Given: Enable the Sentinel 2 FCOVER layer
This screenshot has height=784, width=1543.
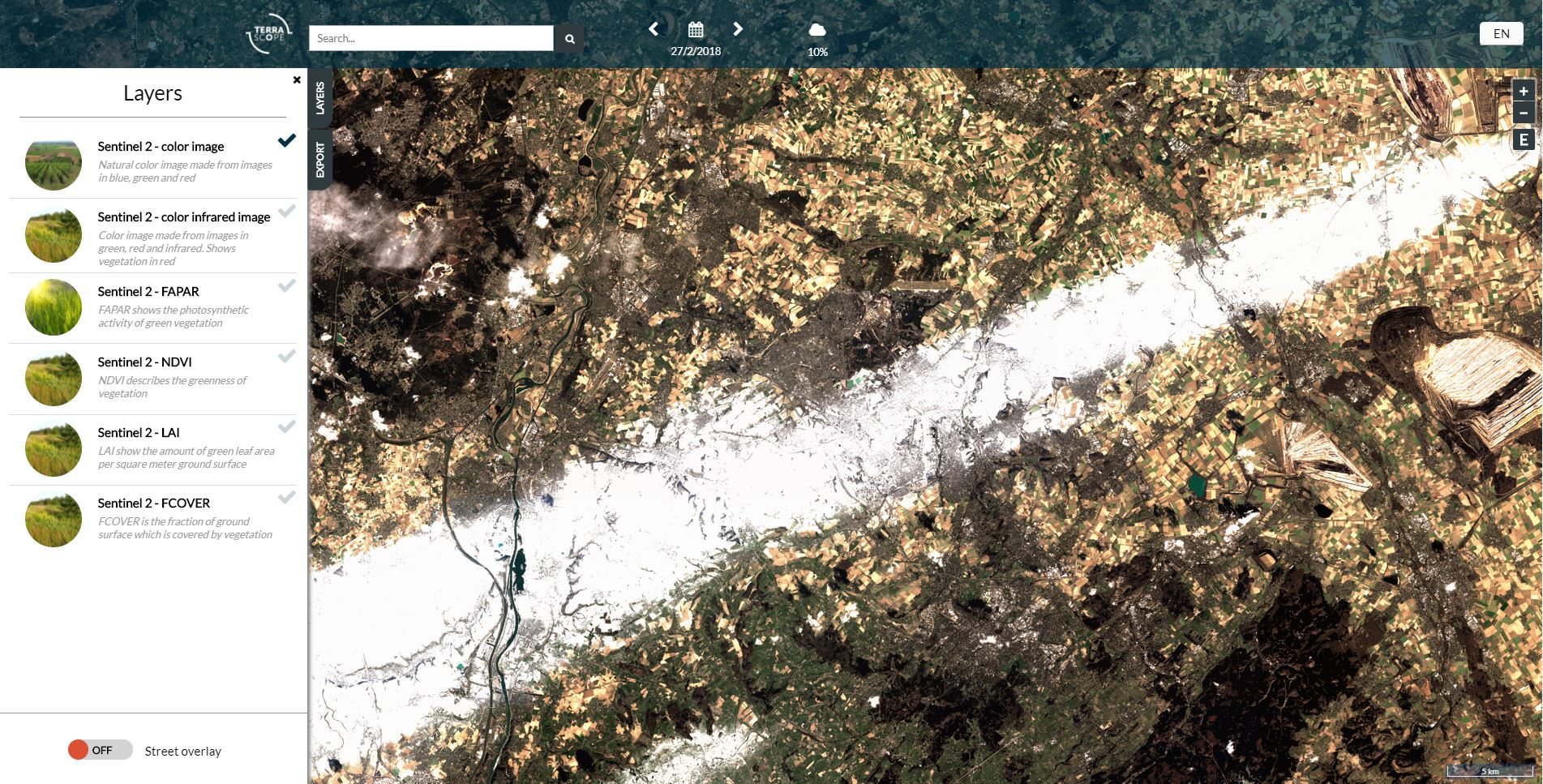Looking at the screenshot, I should coord(287,497).
